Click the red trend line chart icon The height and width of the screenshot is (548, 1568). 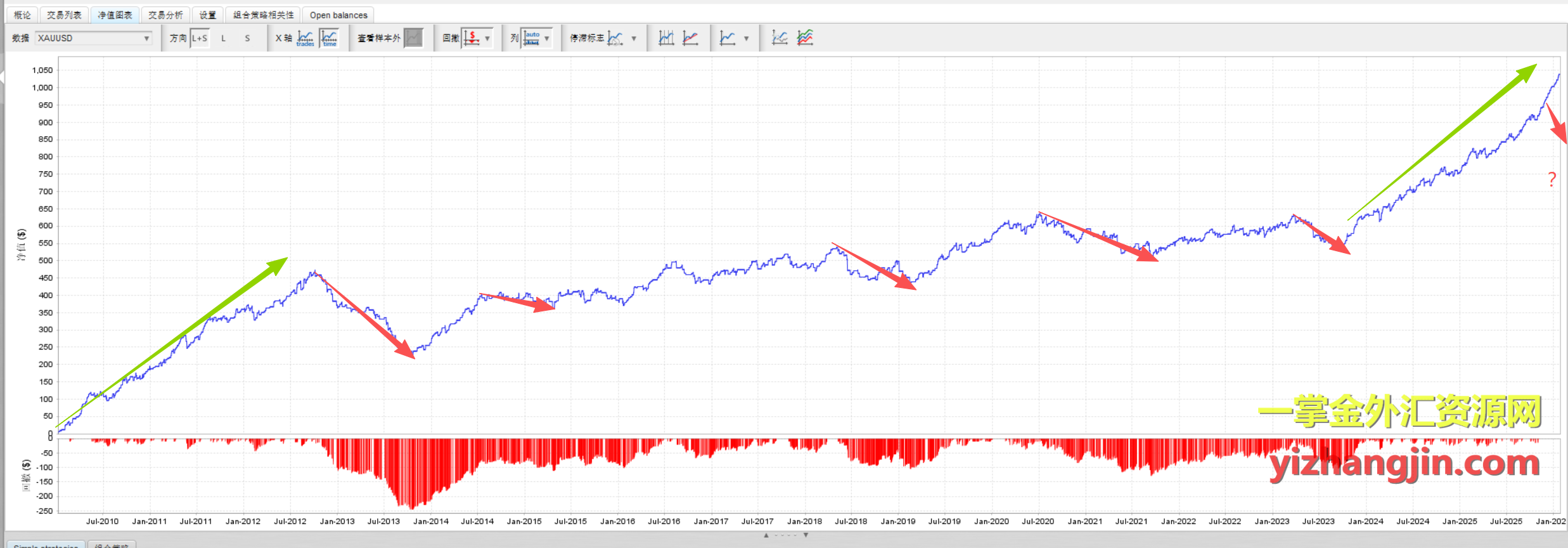(x=690, y=38)
